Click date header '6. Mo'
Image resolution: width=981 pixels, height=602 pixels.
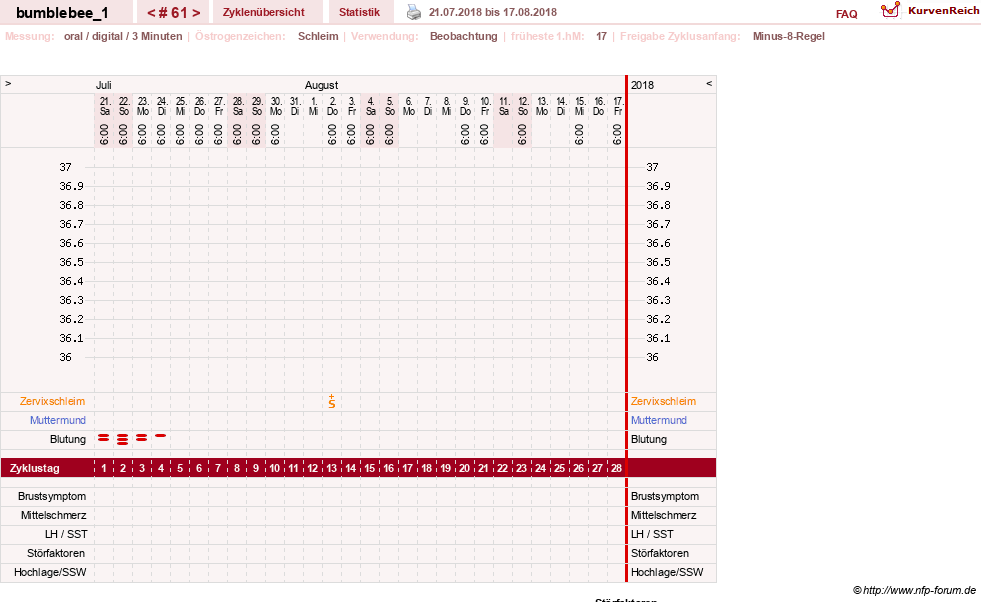tap(409, 106)
